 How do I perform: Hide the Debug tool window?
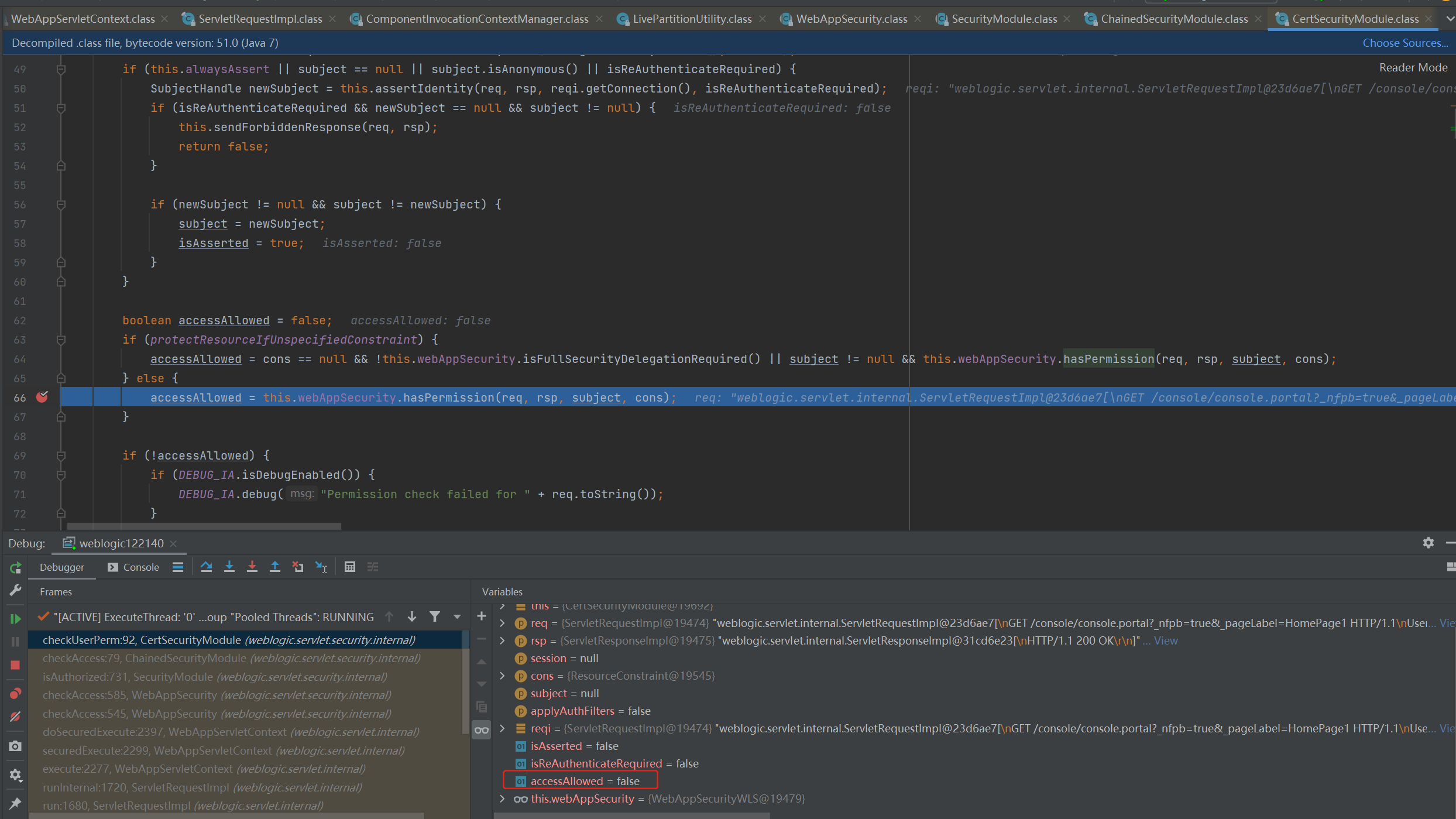[x=1451, y=543]
